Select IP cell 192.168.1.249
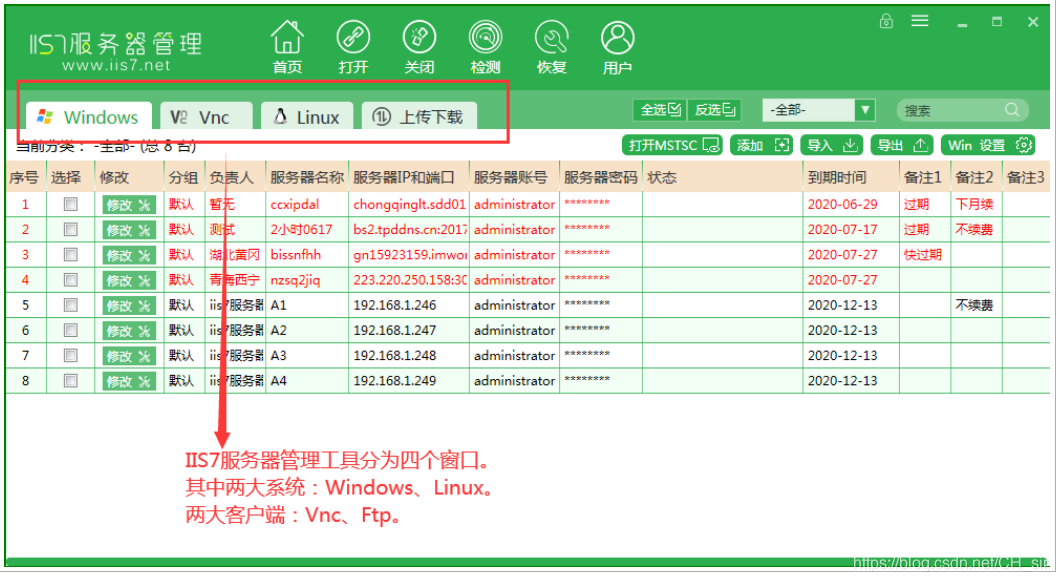Screen dimensions: 1059x582 (408, 381)
